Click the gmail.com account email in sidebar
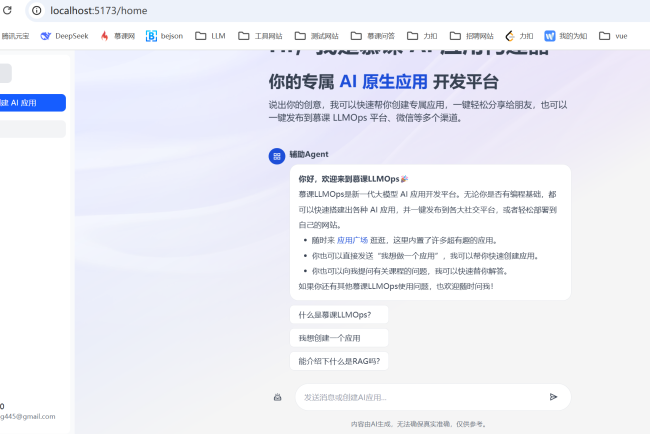This screenshot has height=434, width=650. [x=27, y=417]
